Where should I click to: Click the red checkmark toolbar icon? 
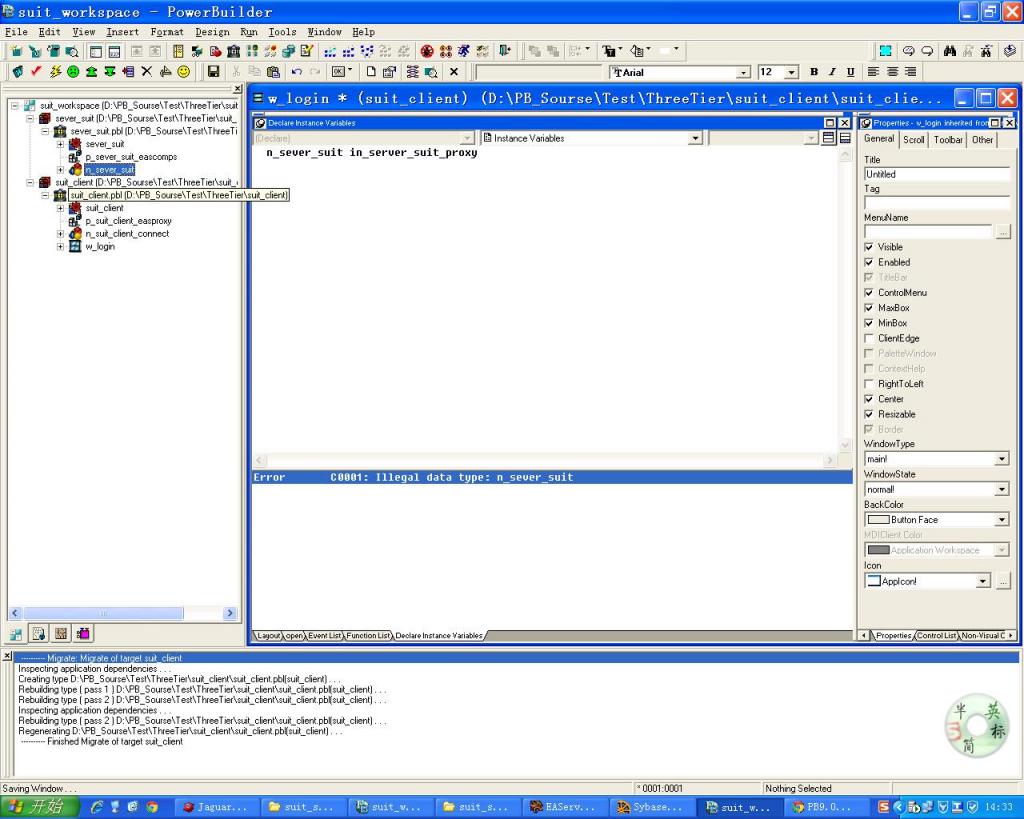tap(37, 72)
